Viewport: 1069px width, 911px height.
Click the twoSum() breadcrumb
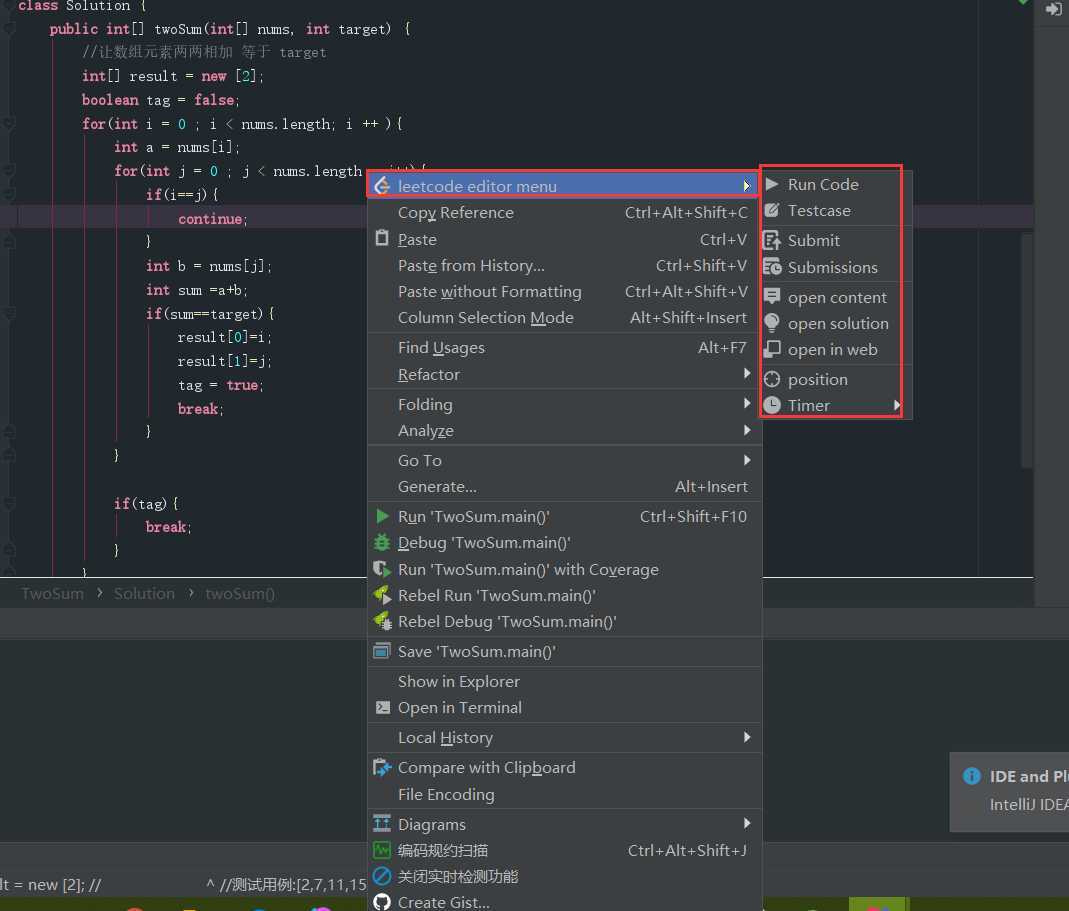click(239, 594)
